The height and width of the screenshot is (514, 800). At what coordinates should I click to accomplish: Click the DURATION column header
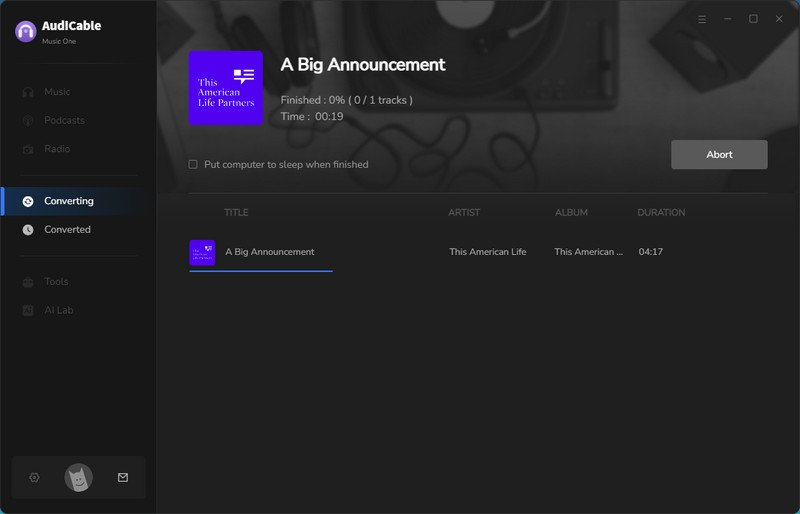pyautogui.click(x=661, y=212)
